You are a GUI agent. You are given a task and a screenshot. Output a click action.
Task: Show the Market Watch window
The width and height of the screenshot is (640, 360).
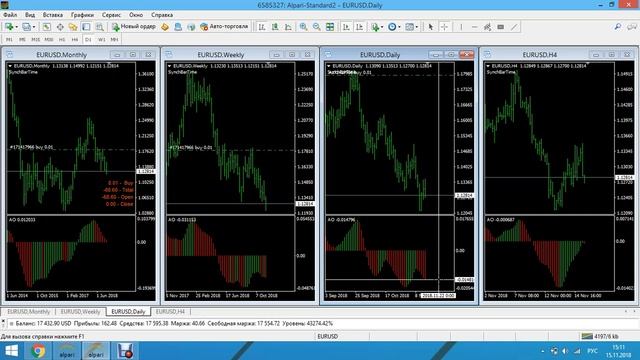click(x=47, y=27)
